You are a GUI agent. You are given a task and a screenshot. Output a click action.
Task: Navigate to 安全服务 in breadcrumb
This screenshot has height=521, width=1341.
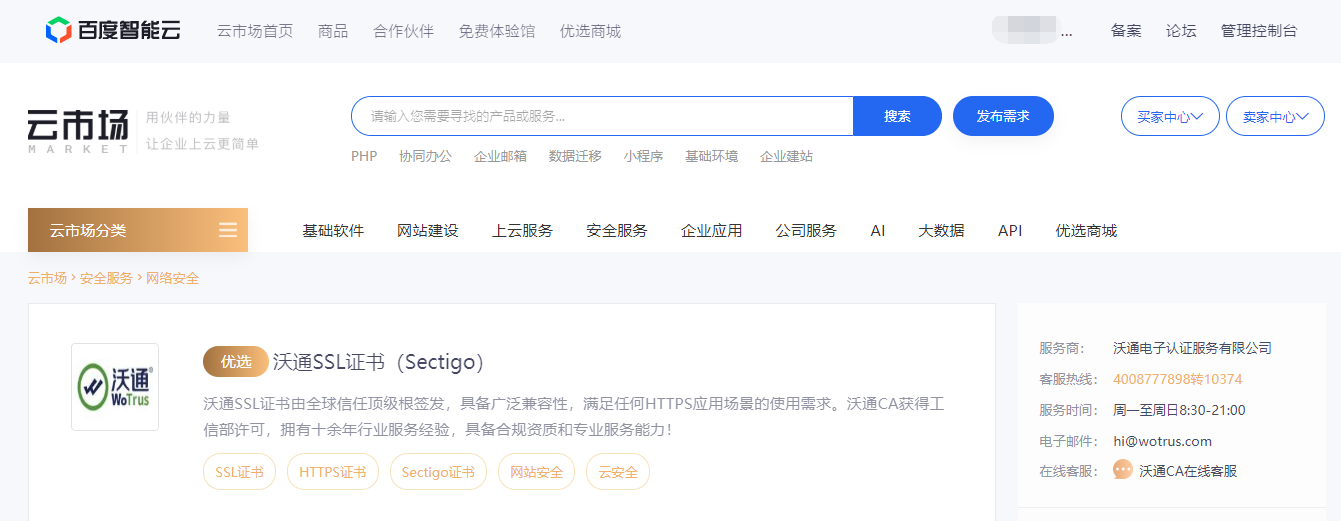pos(106,278)
